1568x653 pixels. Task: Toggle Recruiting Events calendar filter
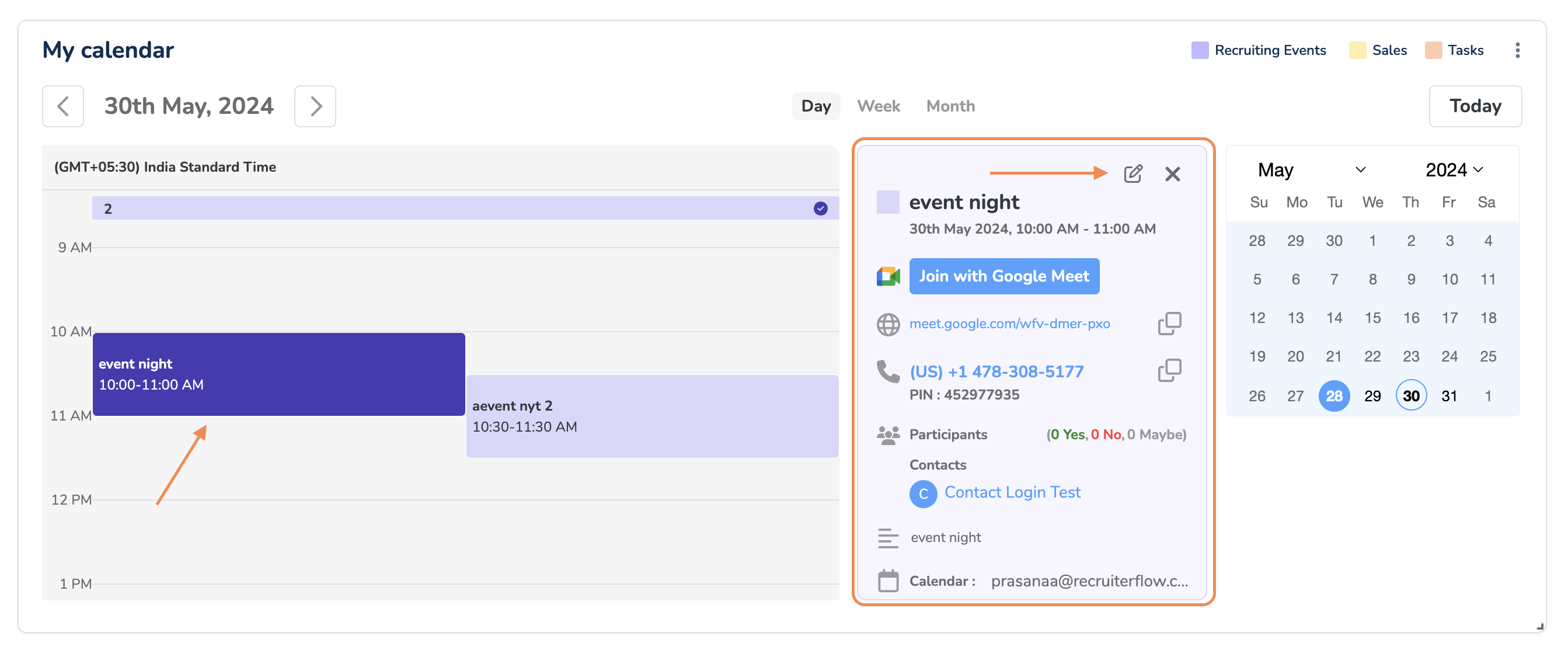[1199, 50]
